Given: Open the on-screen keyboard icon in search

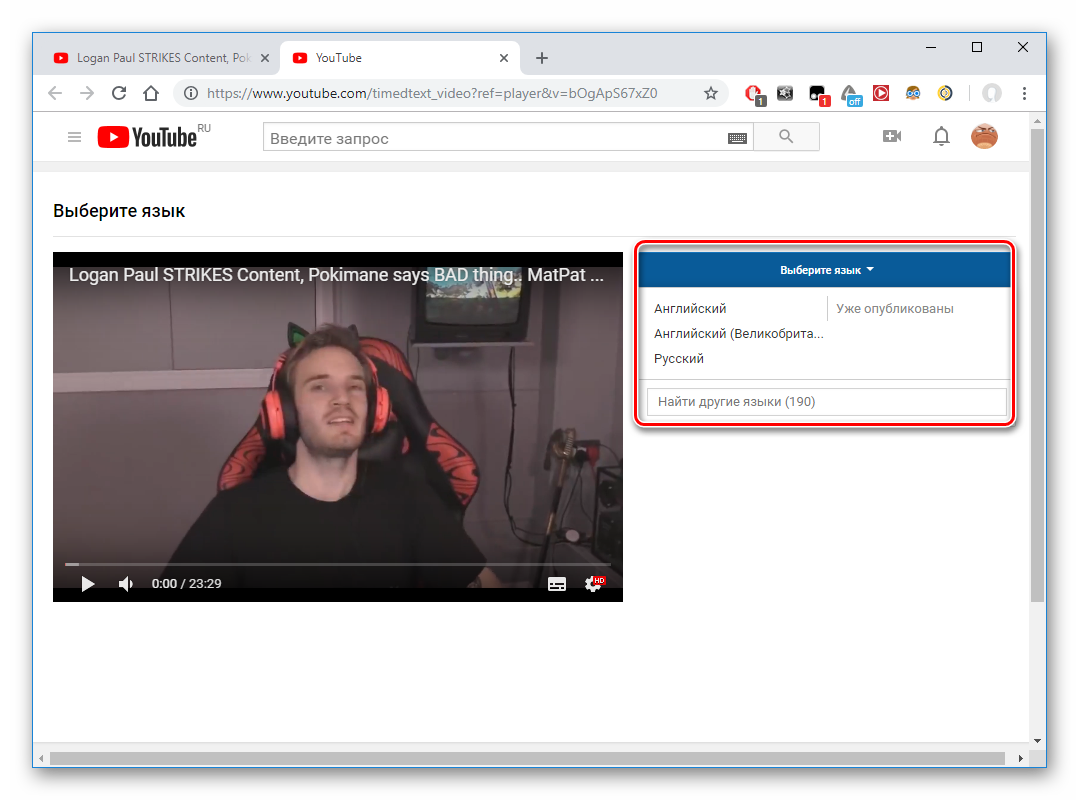Looking at the screenshot, I should tap(738, 138).
